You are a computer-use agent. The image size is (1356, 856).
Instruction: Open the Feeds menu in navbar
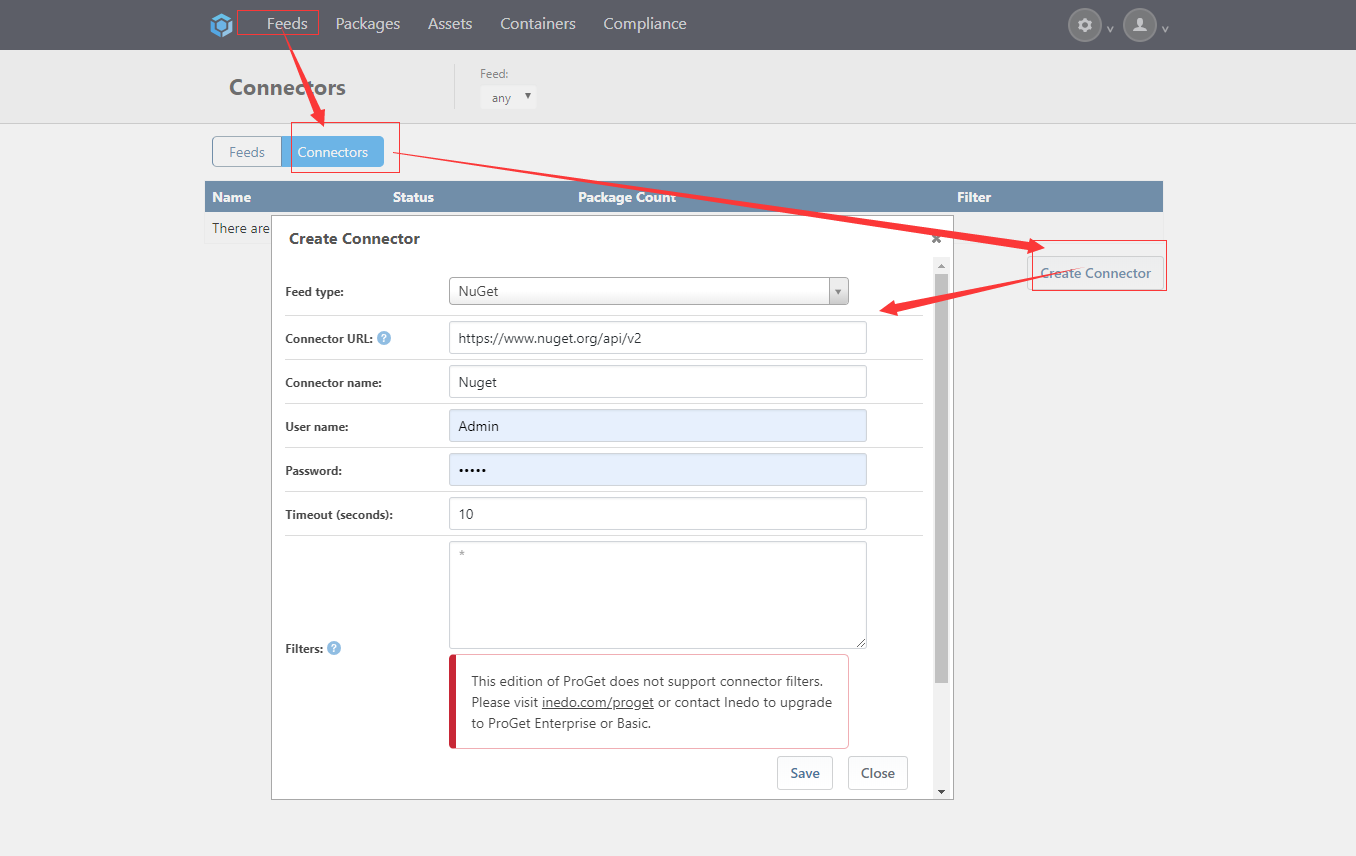(x=287, y=23)
